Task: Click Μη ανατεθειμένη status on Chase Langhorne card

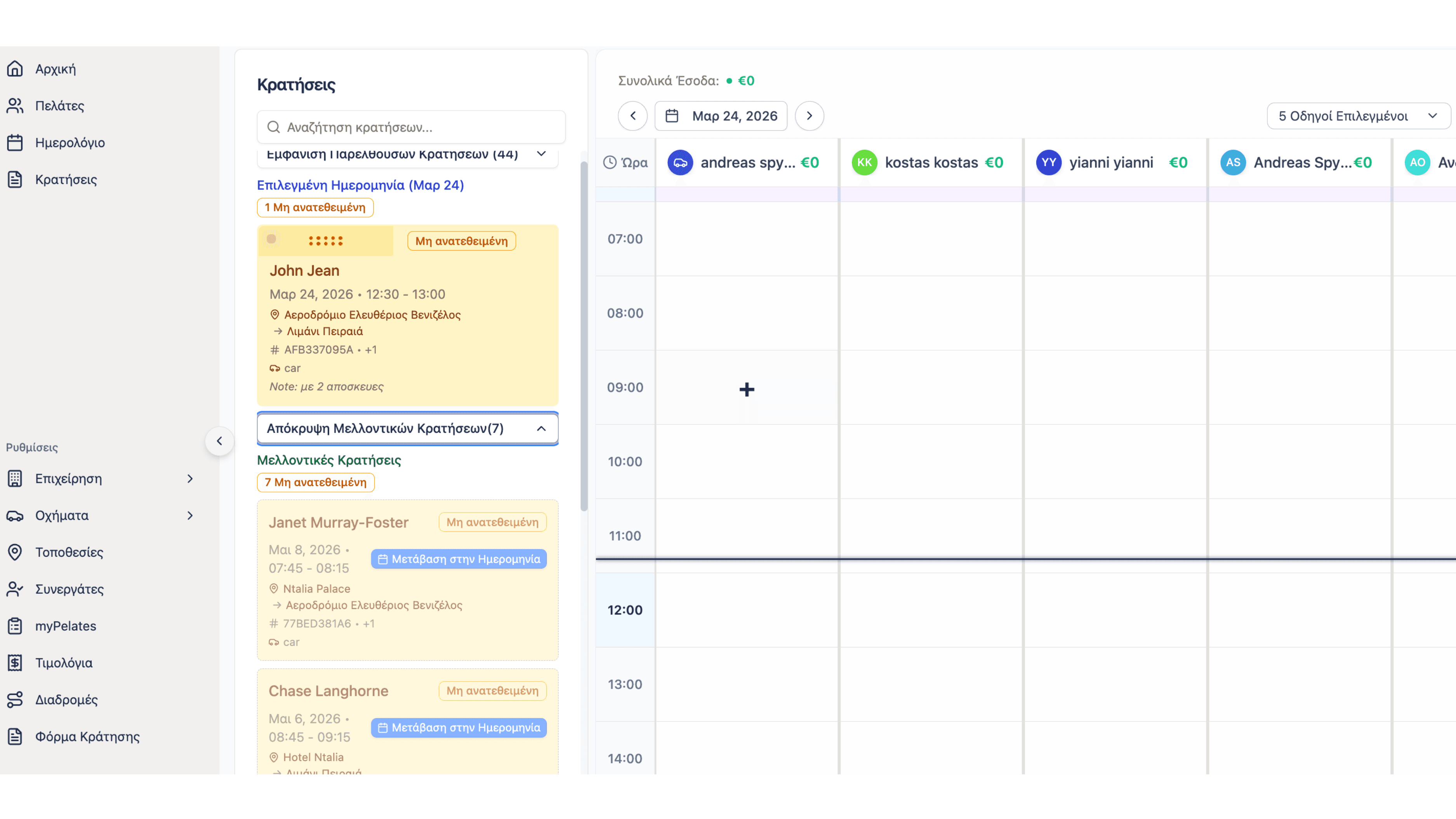Action: (493, 691)
